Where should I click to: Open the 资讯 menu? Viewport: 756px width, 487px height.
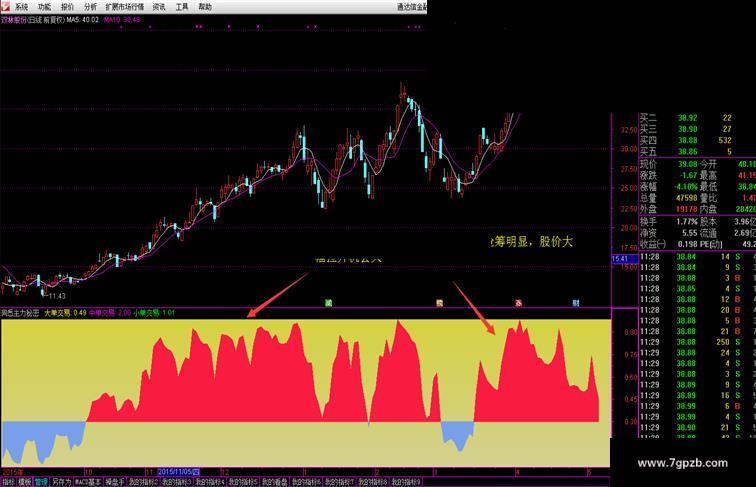[159, 7]
